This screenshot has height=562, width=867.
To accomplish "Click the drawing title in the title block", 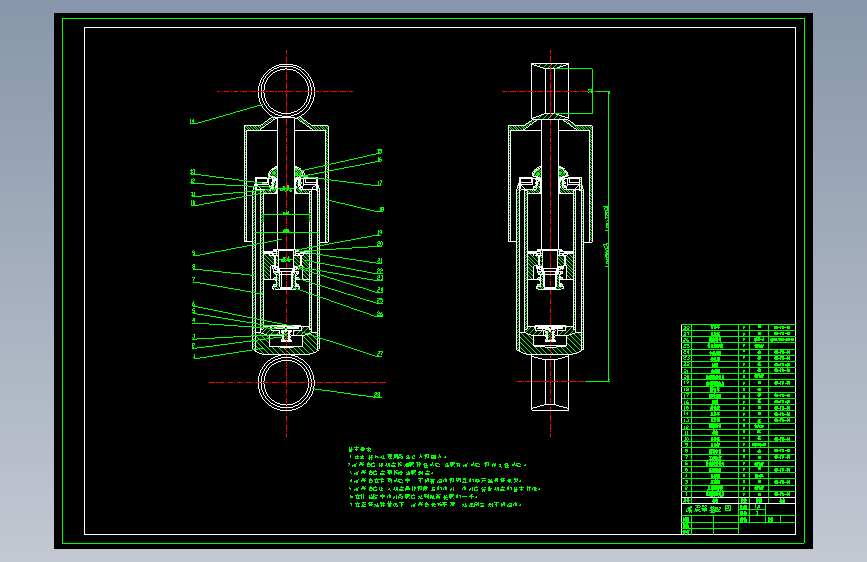I will [709, 509].
